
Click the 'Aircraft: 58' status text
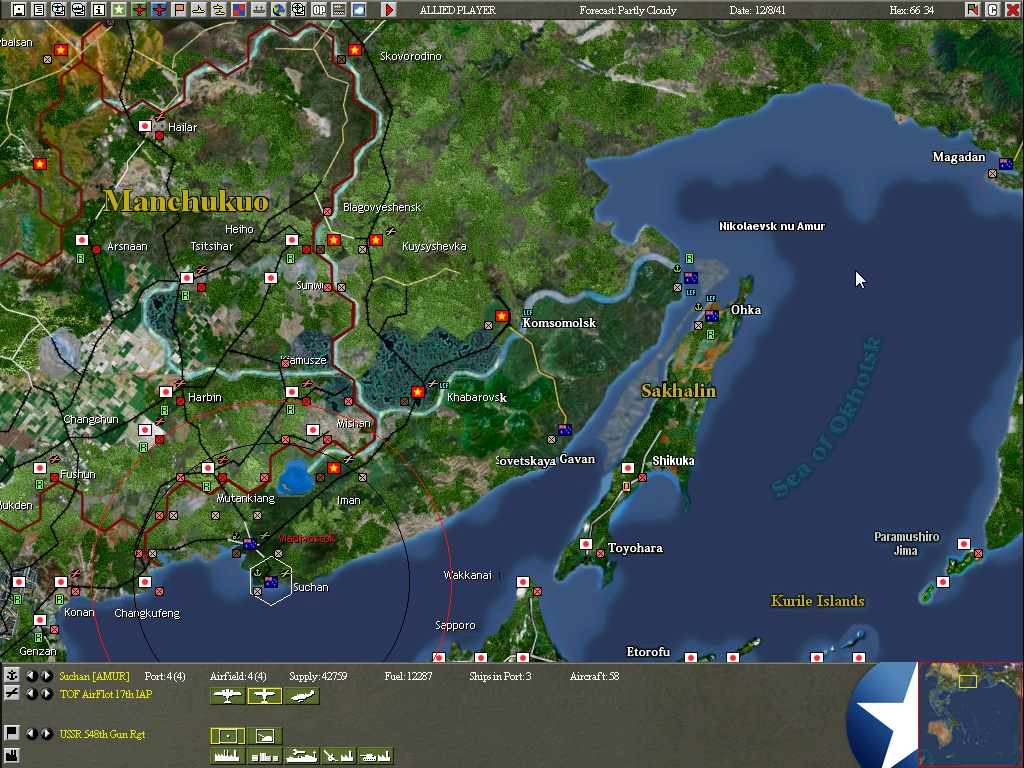tap(594, 676)
